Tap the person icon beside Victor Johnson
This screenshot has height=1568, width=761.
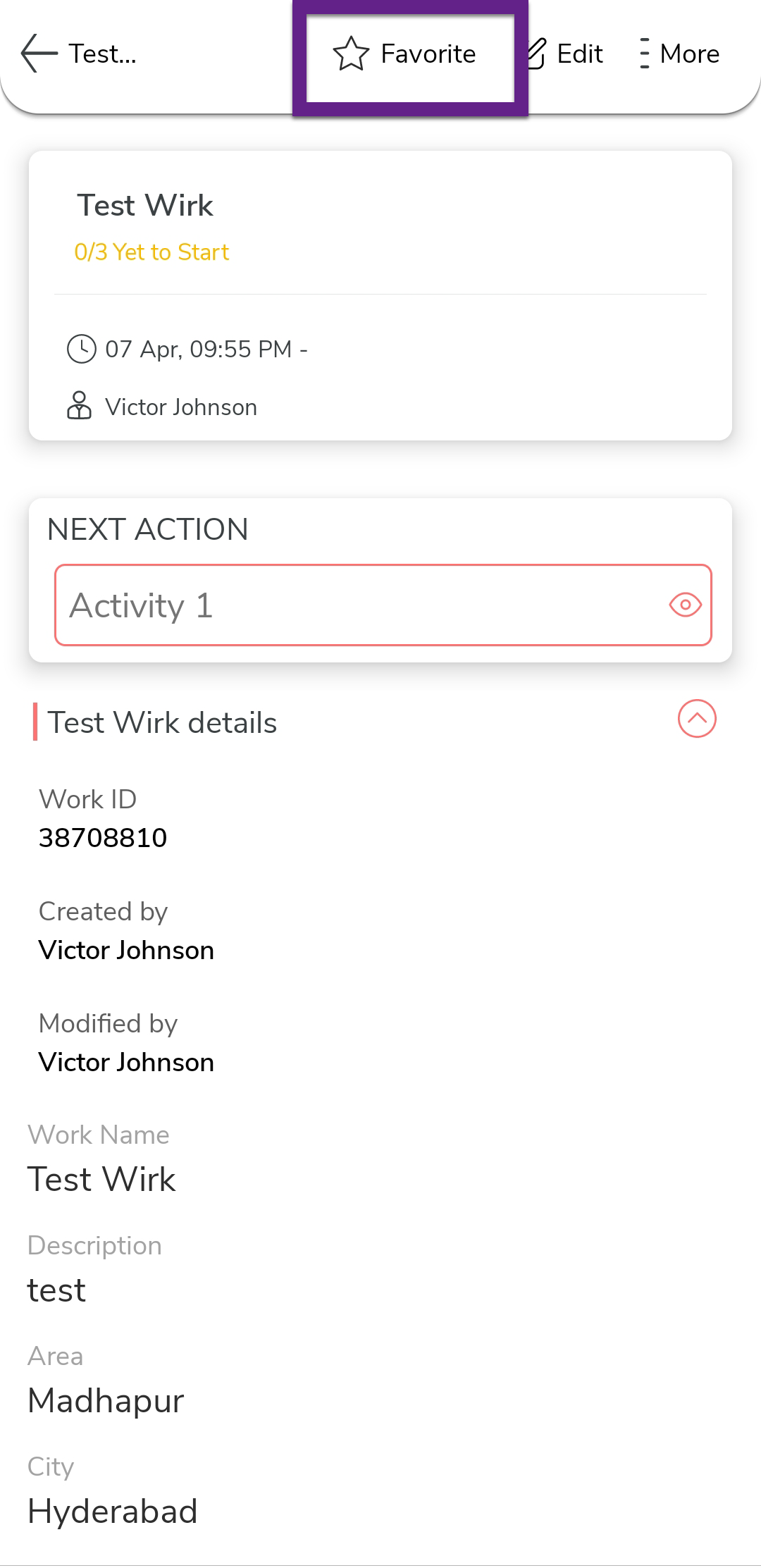(79, 406)
